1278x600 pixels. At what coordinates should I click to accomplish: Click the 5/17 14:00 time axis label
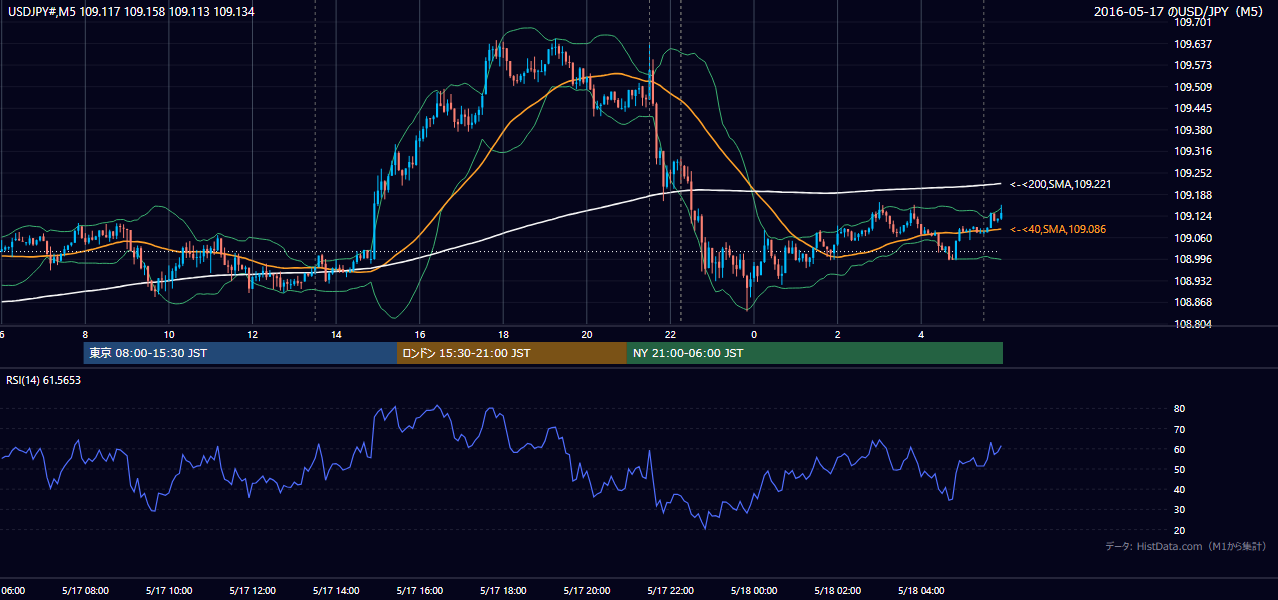coord(336,591)
